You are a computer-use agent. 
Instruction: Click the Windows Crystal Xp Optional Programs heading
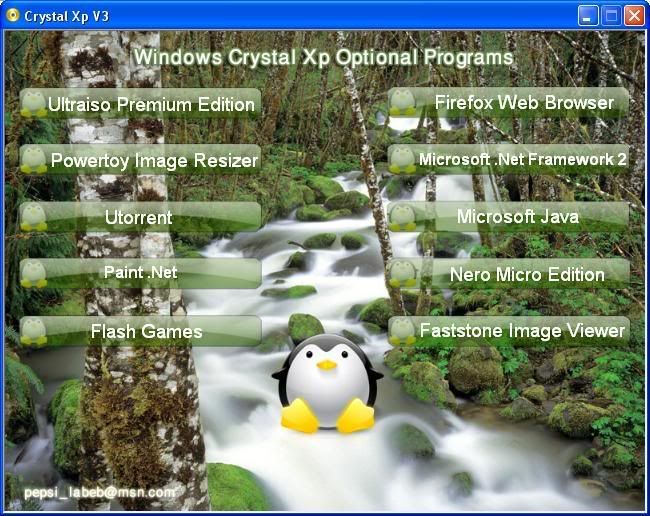(x=324, y=57)
